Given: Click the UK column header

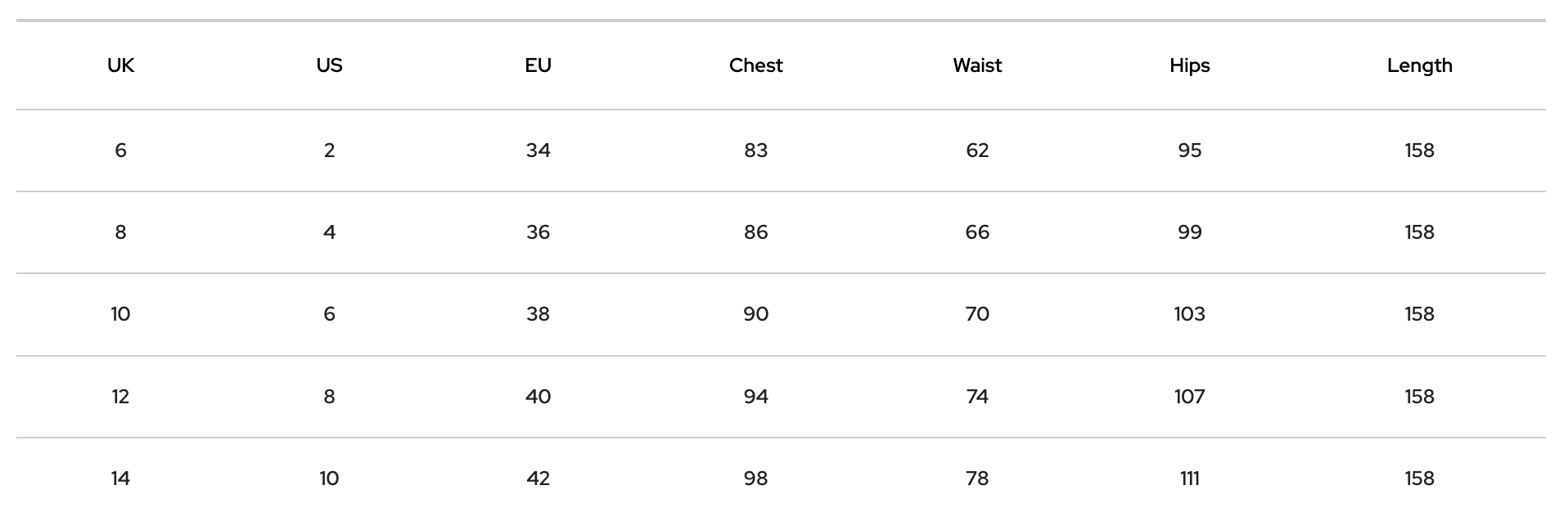Looking at the screenshot, I should coord(120,65).
